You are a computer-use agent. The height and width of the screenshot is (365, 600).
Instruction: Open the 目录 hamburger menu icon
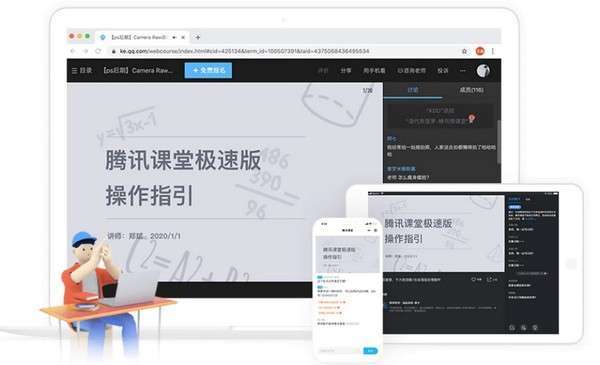point(75,70)
